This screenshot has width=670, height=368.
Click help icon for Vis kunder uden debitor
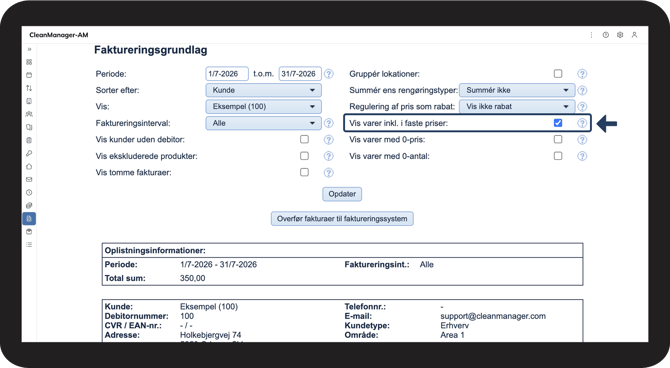[x=329, y=140]
